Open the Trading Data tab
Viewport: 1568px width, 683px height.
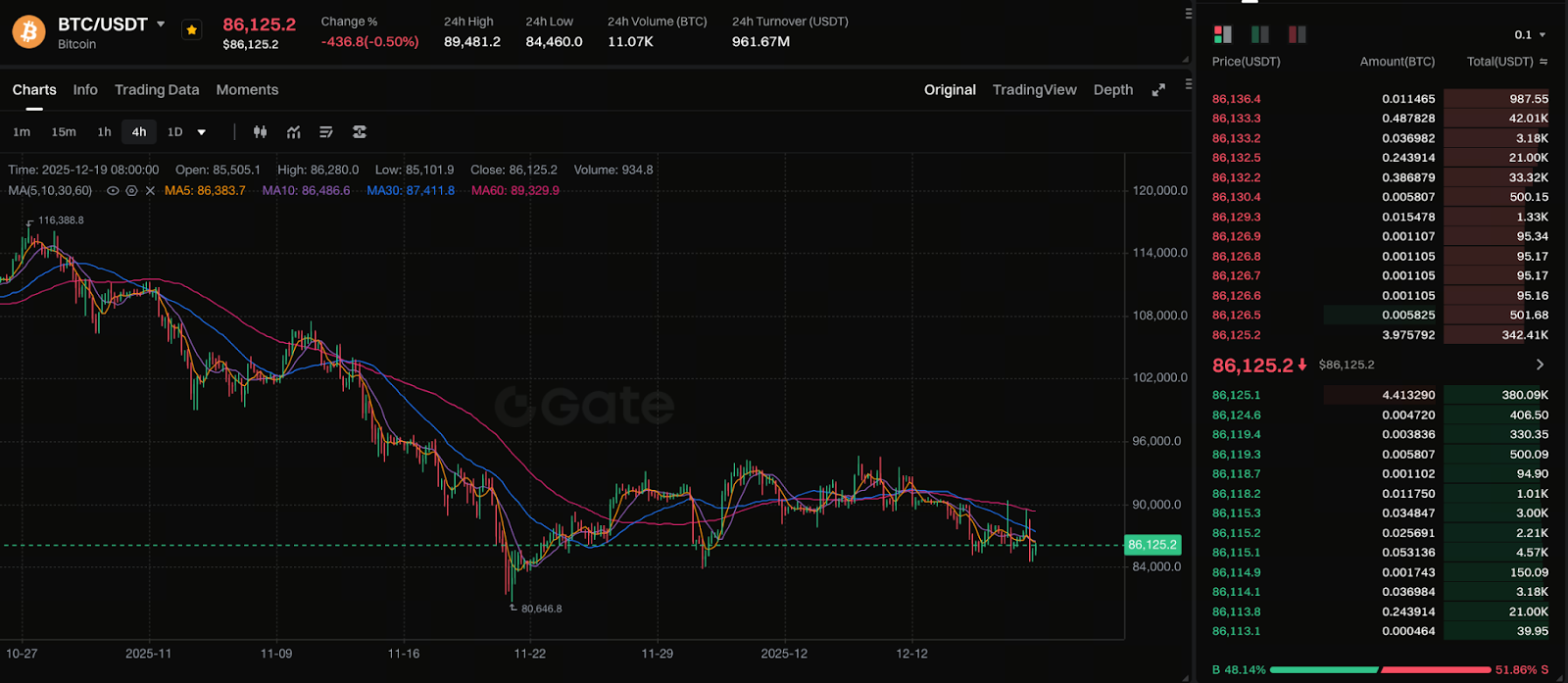pos(157,89)
